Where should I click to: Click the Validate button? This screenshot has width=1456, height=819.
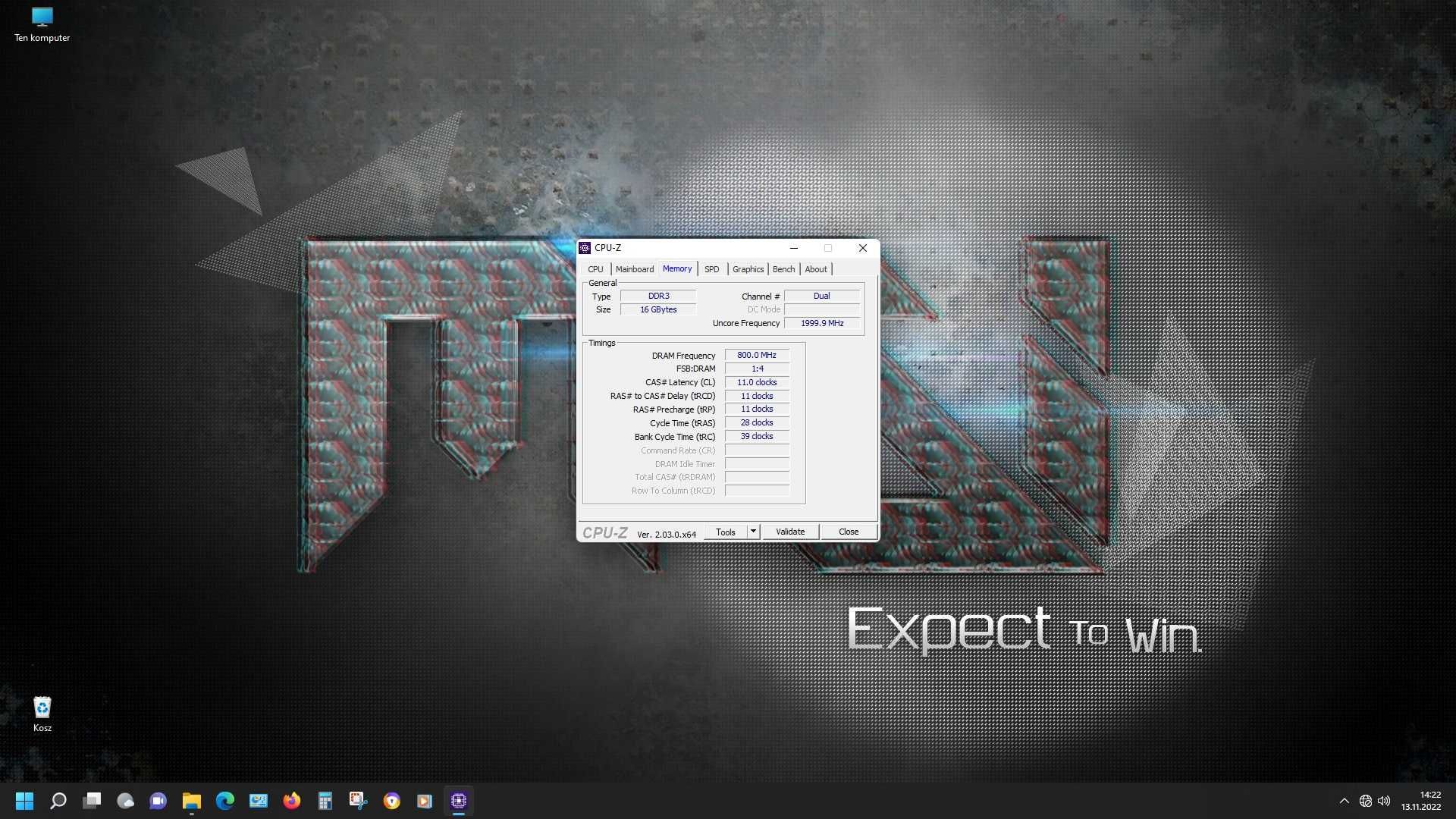791,531
